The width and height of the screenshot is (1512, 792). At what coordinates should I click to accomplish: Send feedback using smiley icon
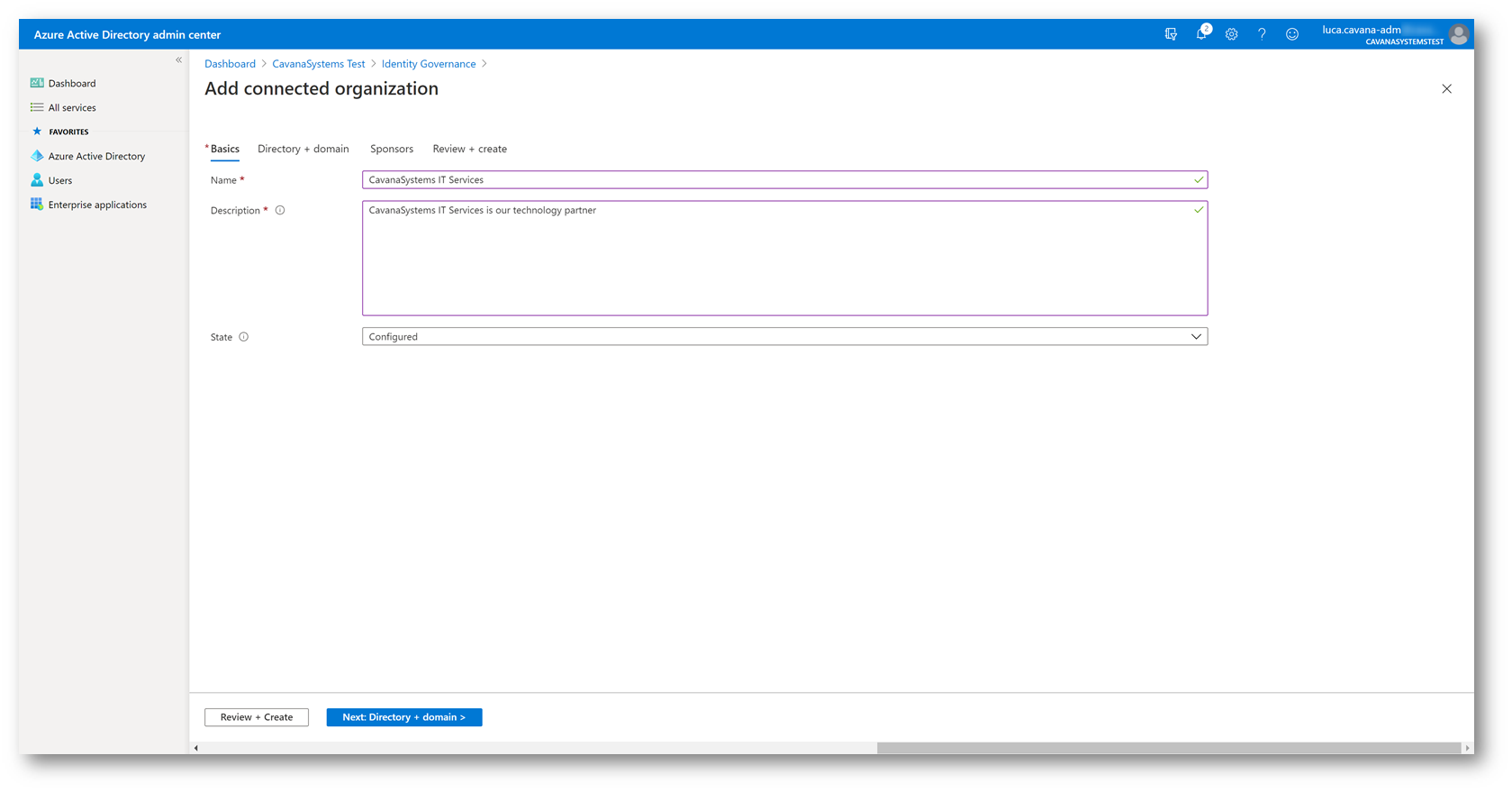point(1292,34)
